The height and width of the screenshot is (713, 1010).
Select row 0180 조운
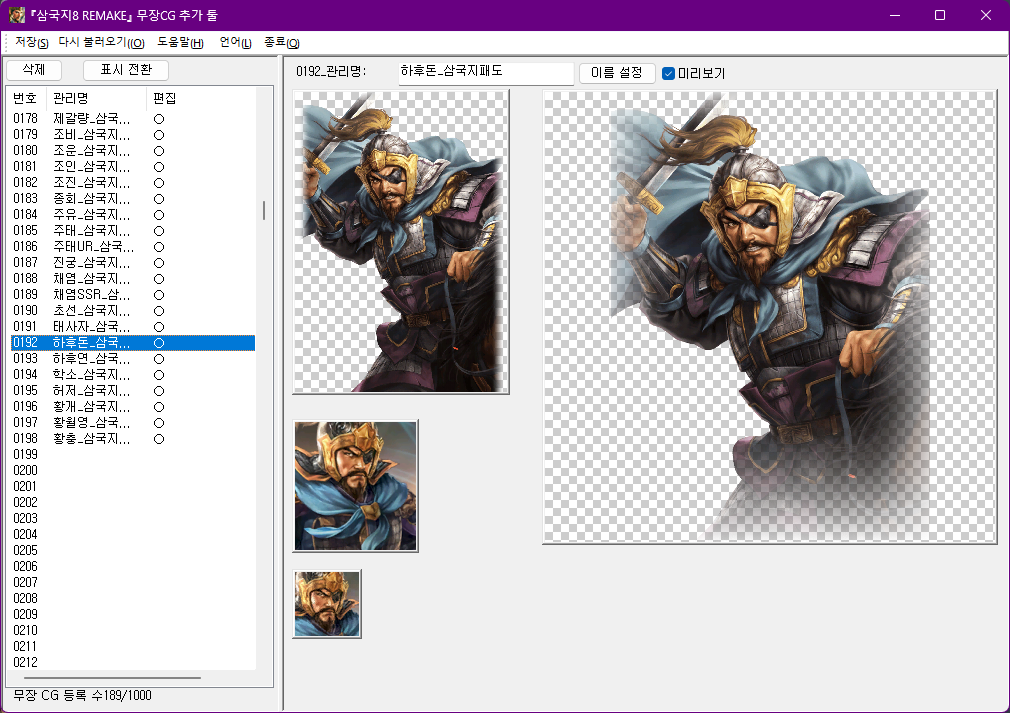pos(133,151)
